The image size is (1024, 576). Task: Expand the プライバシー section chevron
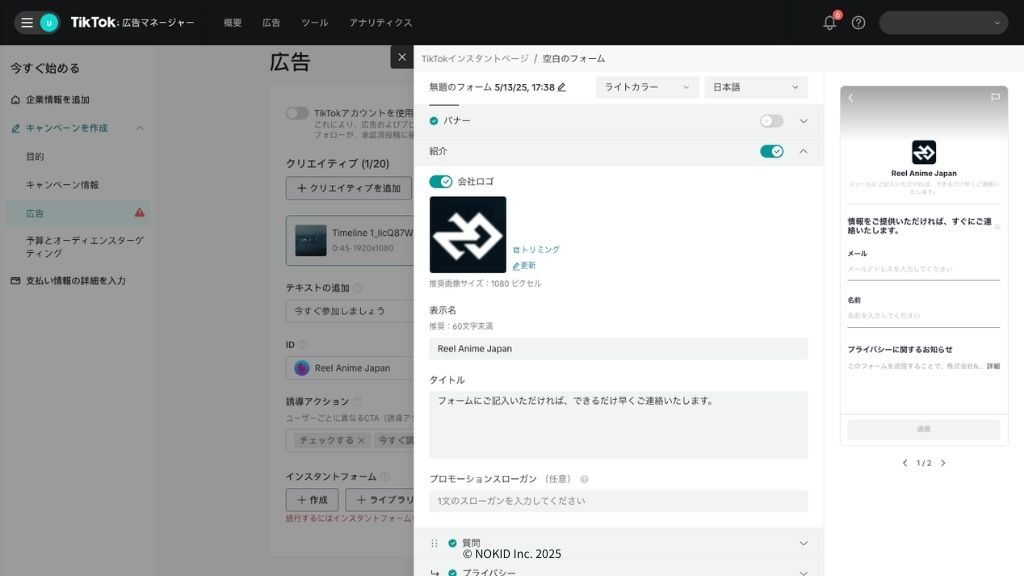click(x=803, y=572)
